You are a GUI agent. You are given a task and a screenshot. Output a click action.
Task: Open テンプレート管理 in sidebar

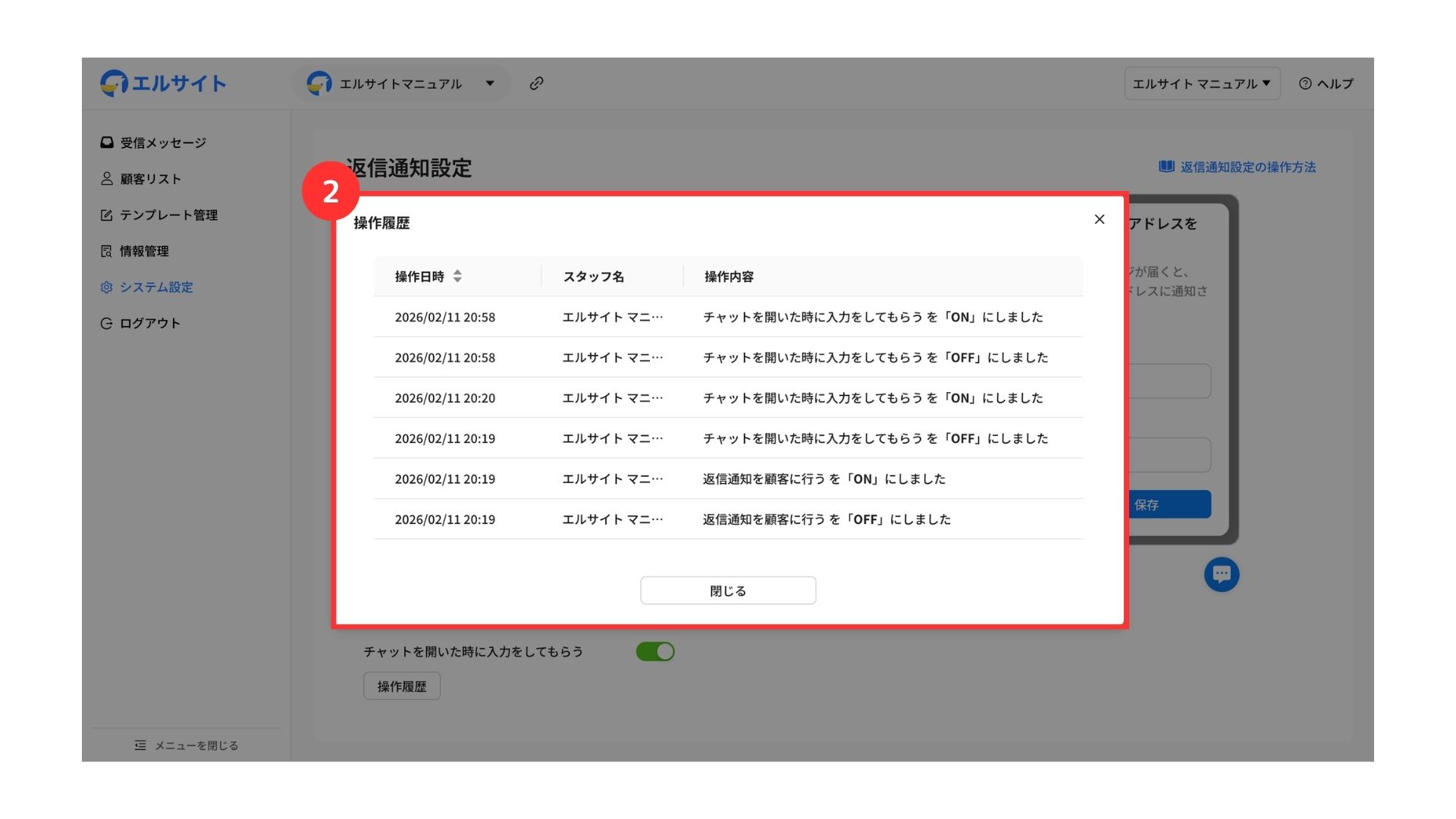(168, 215)
